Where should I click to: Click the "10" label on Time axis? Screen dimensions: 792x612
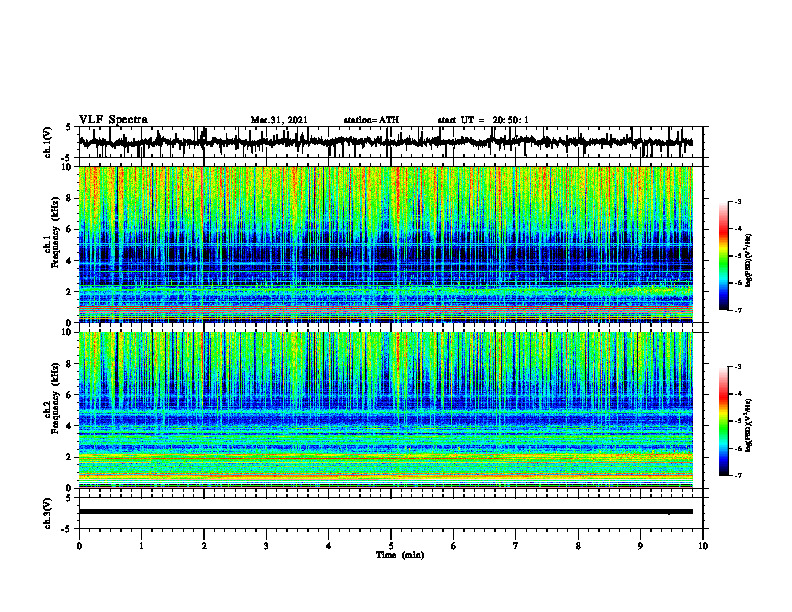click(703, 546)
